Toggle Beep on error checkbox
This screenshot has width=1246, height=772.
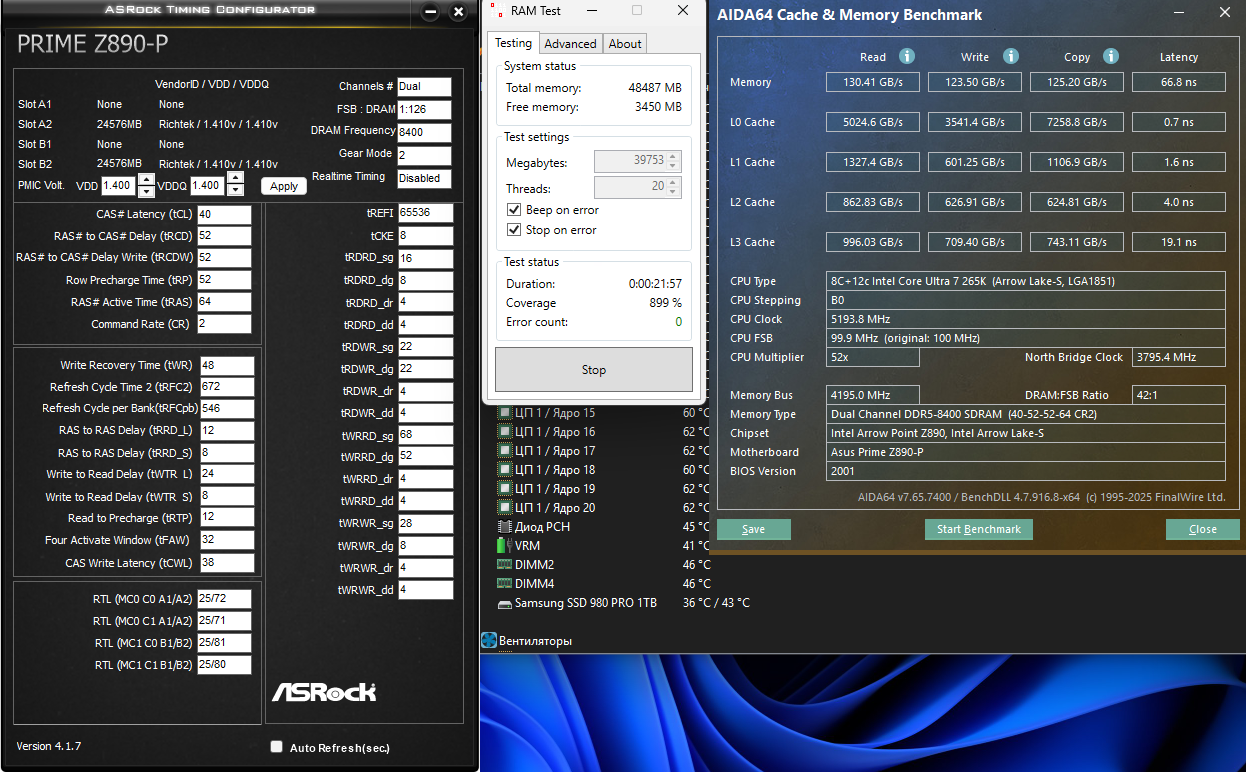[x=515, y=210]
